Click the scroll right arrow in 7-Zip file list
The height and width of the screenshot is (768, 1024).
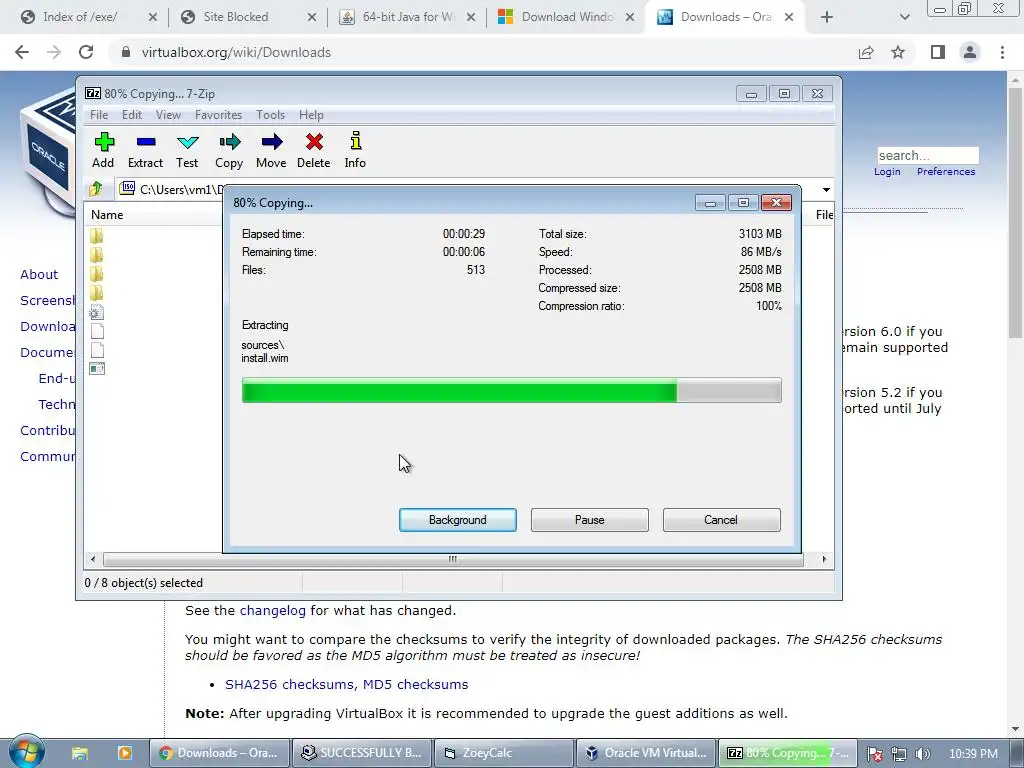824,559
